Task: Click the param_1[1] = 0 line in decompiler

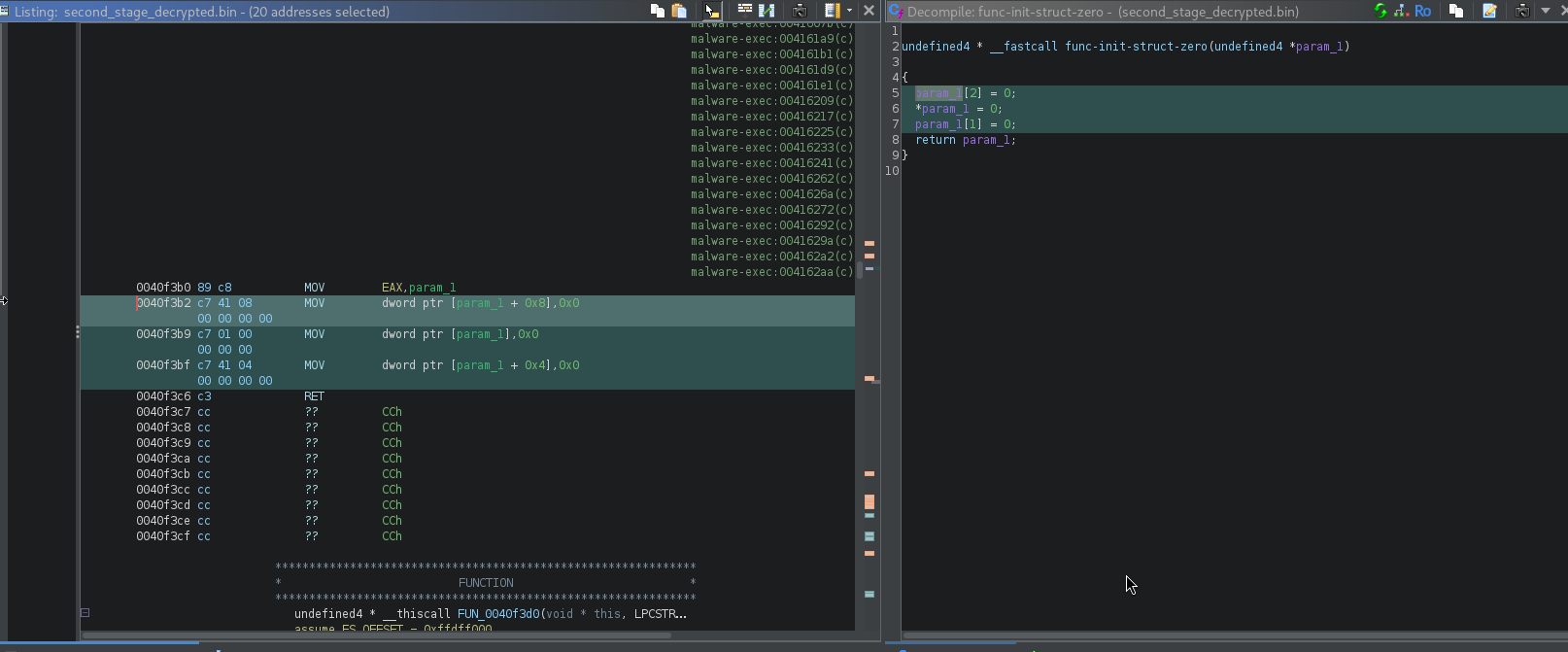Action: pyautogui.click(x=965, y=124)
